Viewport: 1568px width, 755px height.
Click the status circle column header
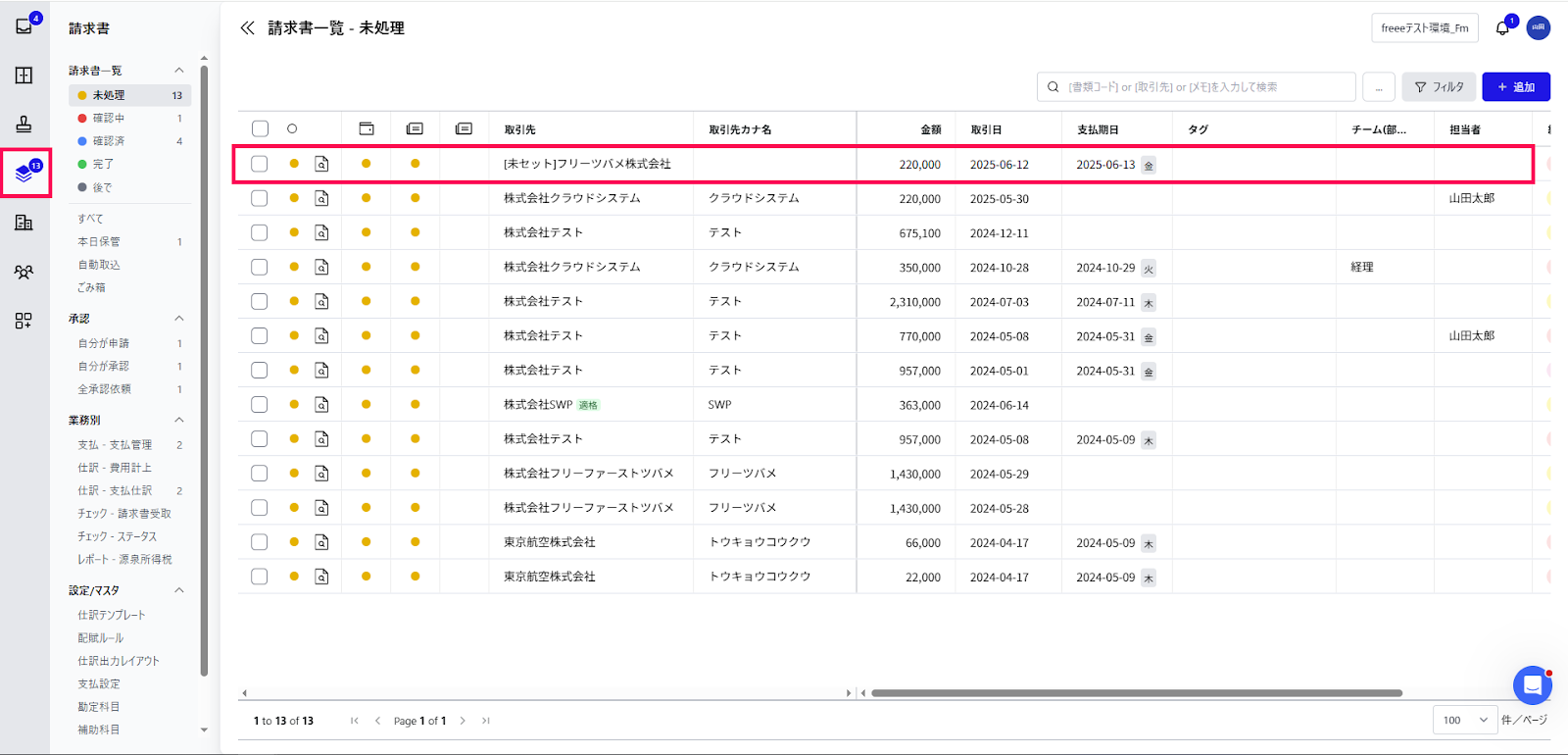(292, 128)
